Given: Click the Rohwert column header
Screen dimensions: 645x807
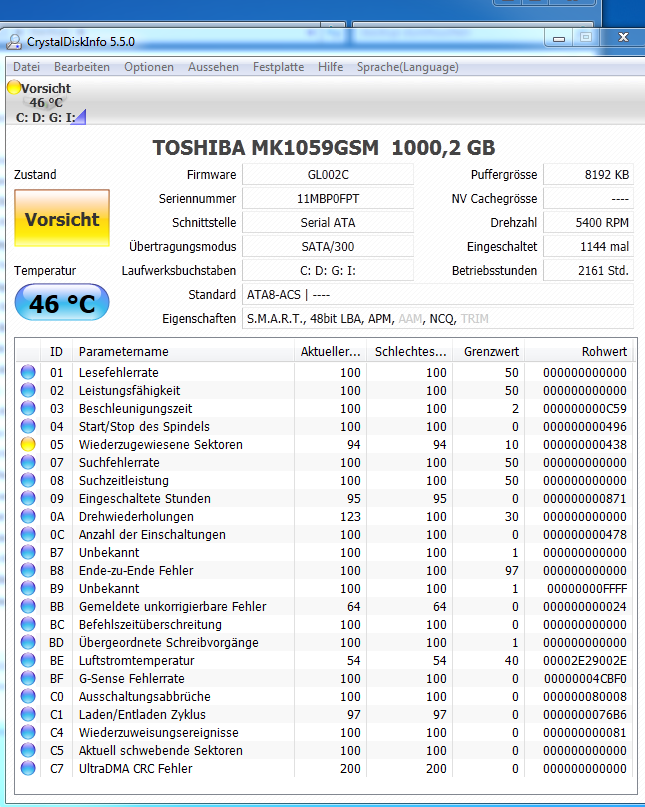Looking at the screenshot, I should pos(579,352).
